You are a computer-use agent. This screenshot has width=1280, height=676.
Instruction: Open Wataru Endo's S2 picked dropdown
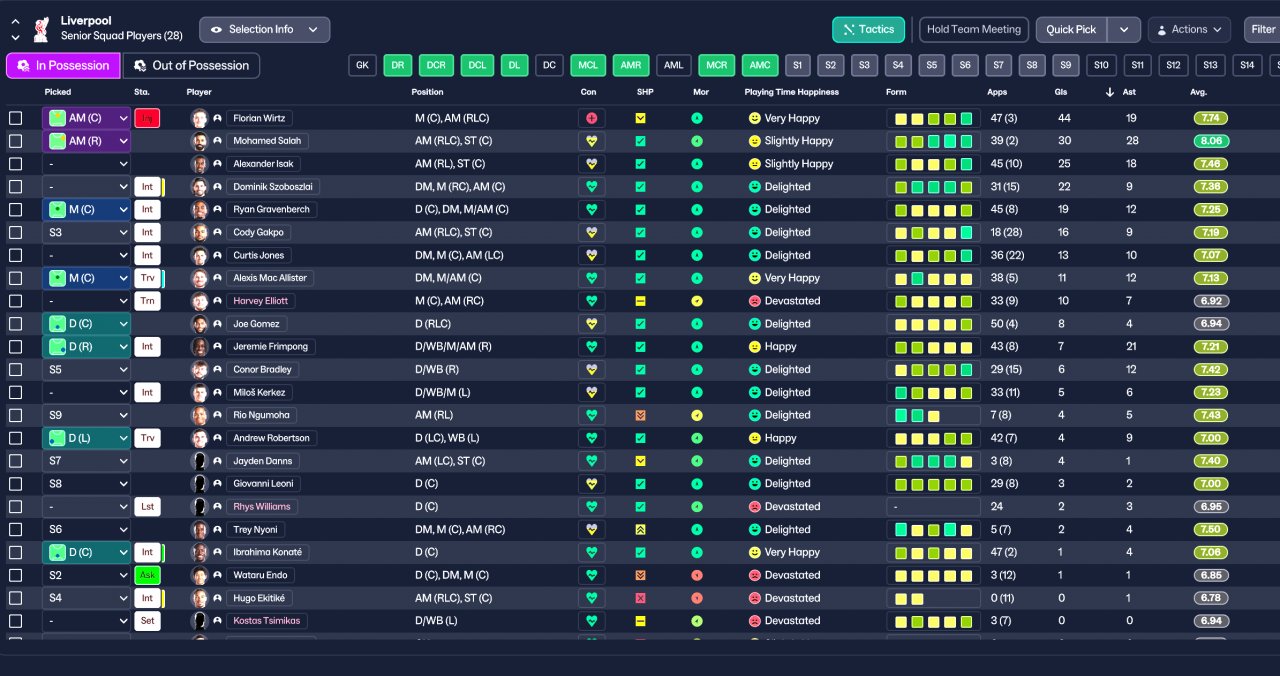86,575
